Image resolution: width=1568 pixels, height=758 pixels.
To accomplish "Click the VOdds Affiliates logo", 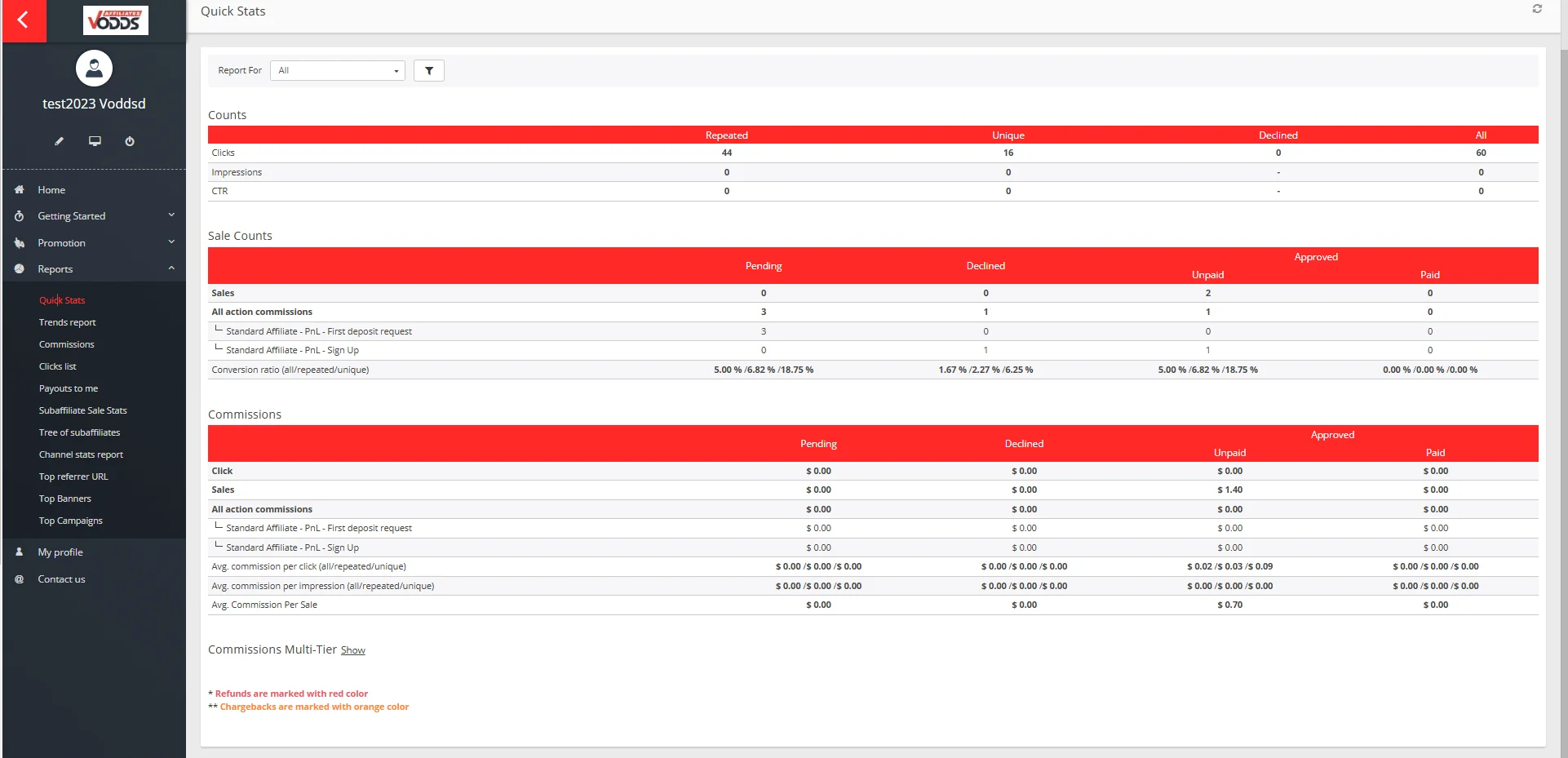I will coord(116,20).
